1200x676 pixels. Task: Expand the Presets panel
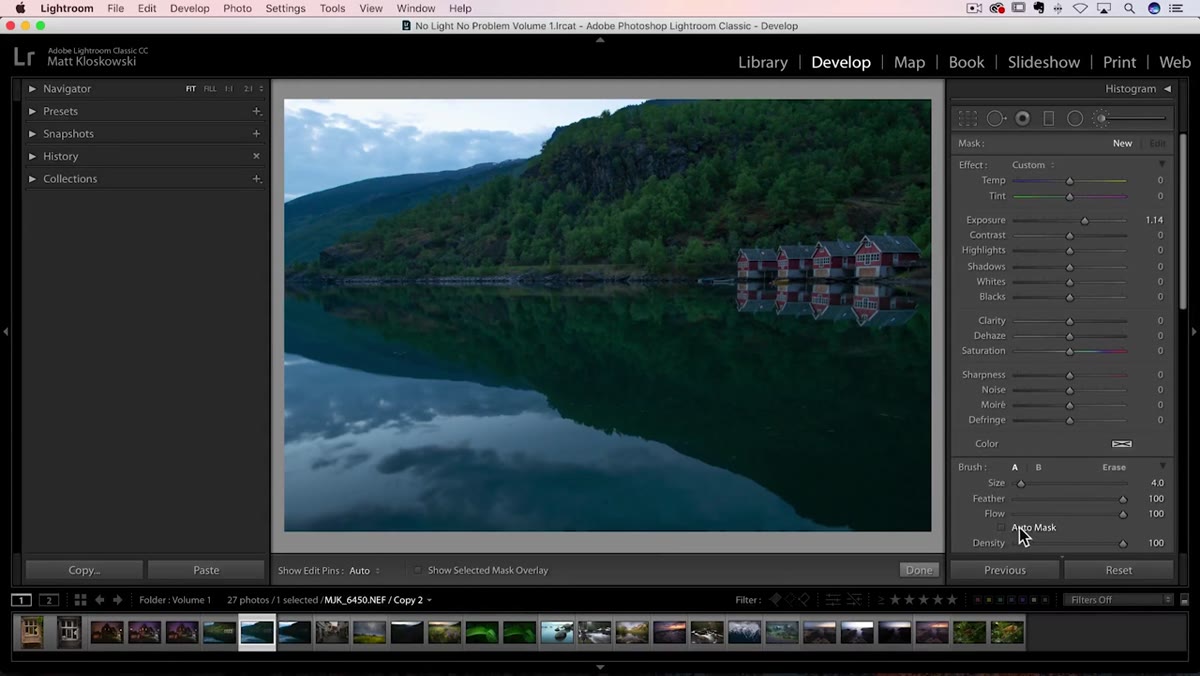(33, 111)
